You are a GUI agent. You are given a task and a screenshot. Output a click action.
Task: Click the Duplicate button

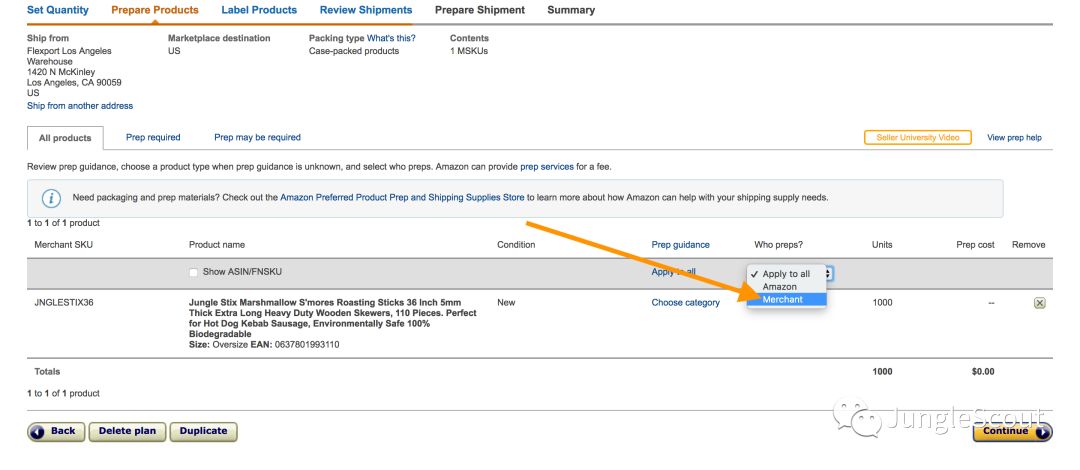click(203, 431)
